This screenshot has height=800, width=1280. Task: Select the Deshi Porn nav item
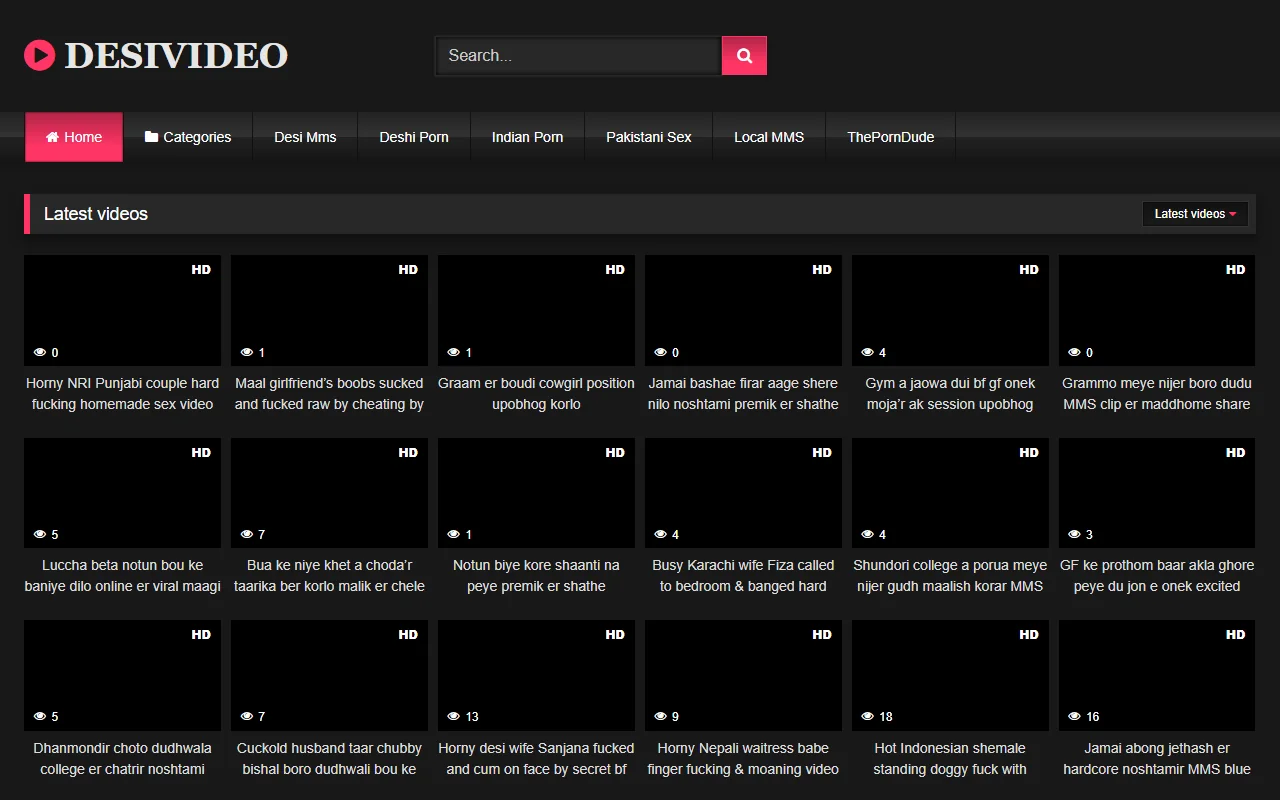pos(413,136)
